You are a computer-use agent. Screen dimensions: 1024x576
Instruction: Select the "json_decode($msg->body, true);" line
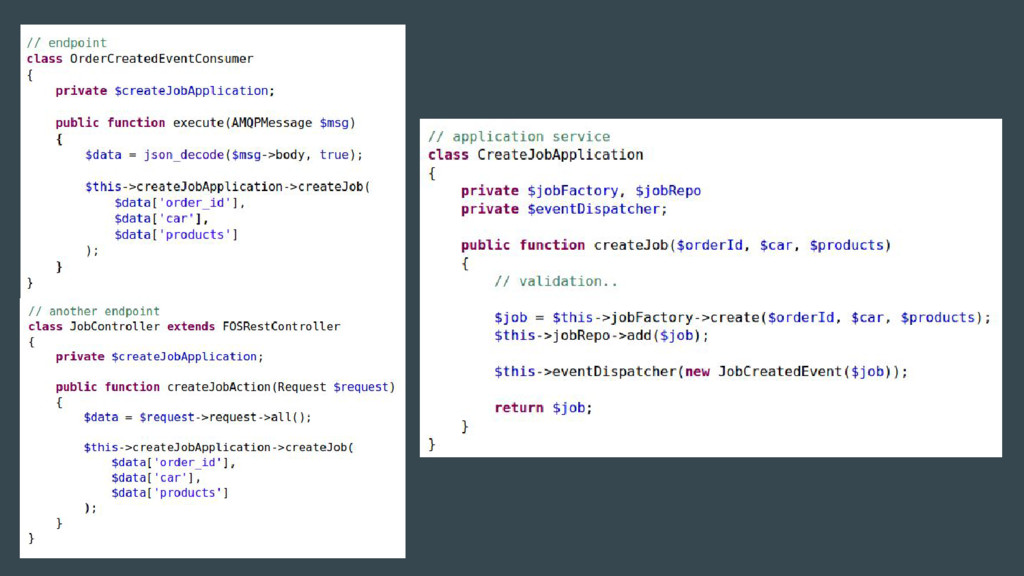click(224, 155)
